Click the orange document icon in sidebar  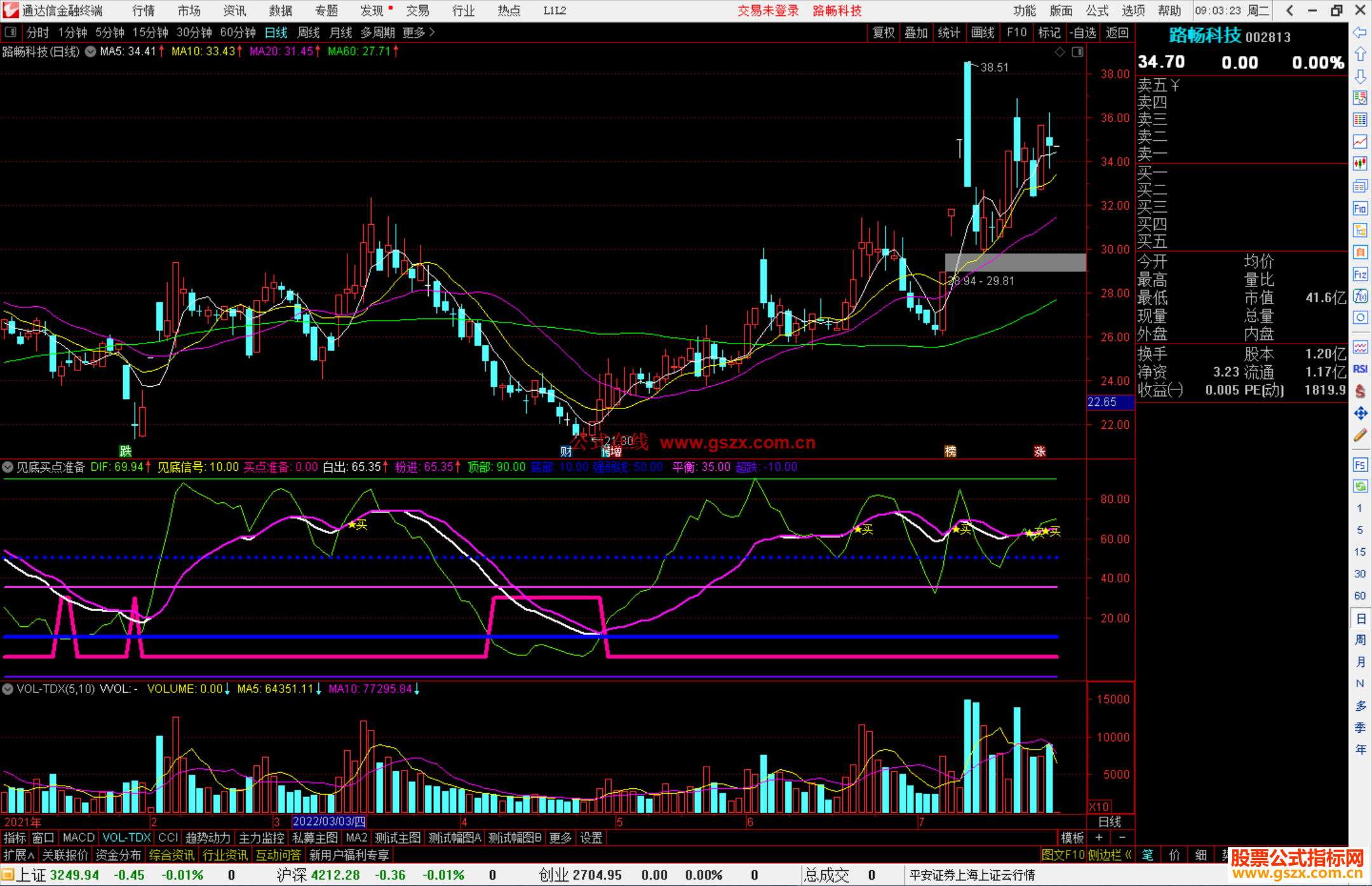(x=1360, y=252)
